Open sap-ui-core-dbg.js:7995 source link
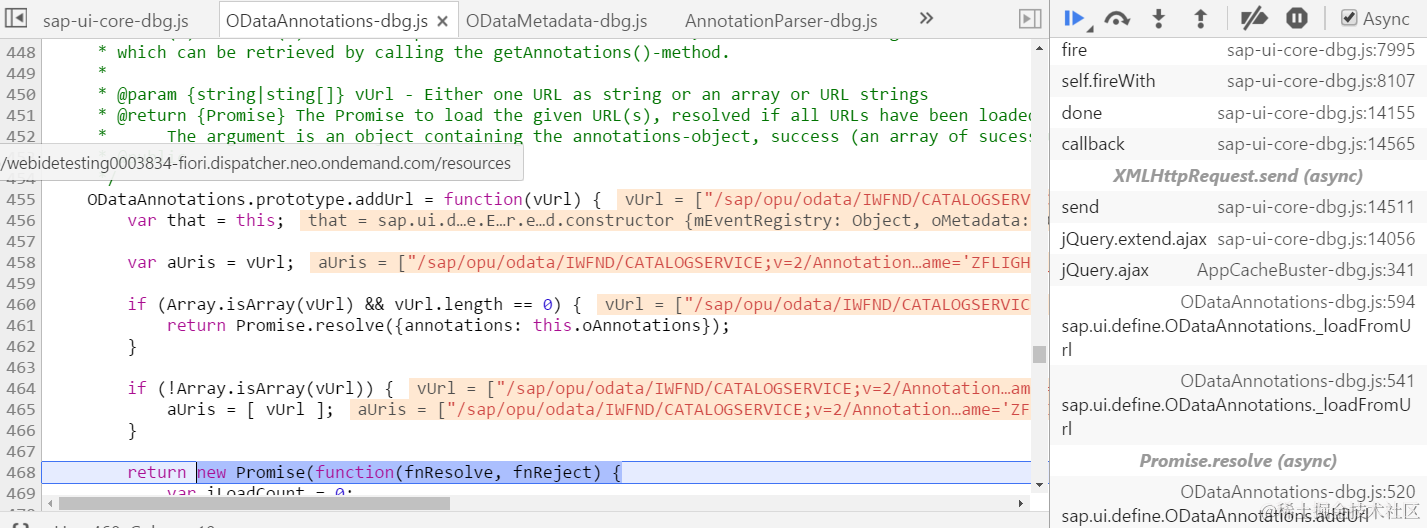This screenshot has width=1427, height=528. click(1321, 50)
